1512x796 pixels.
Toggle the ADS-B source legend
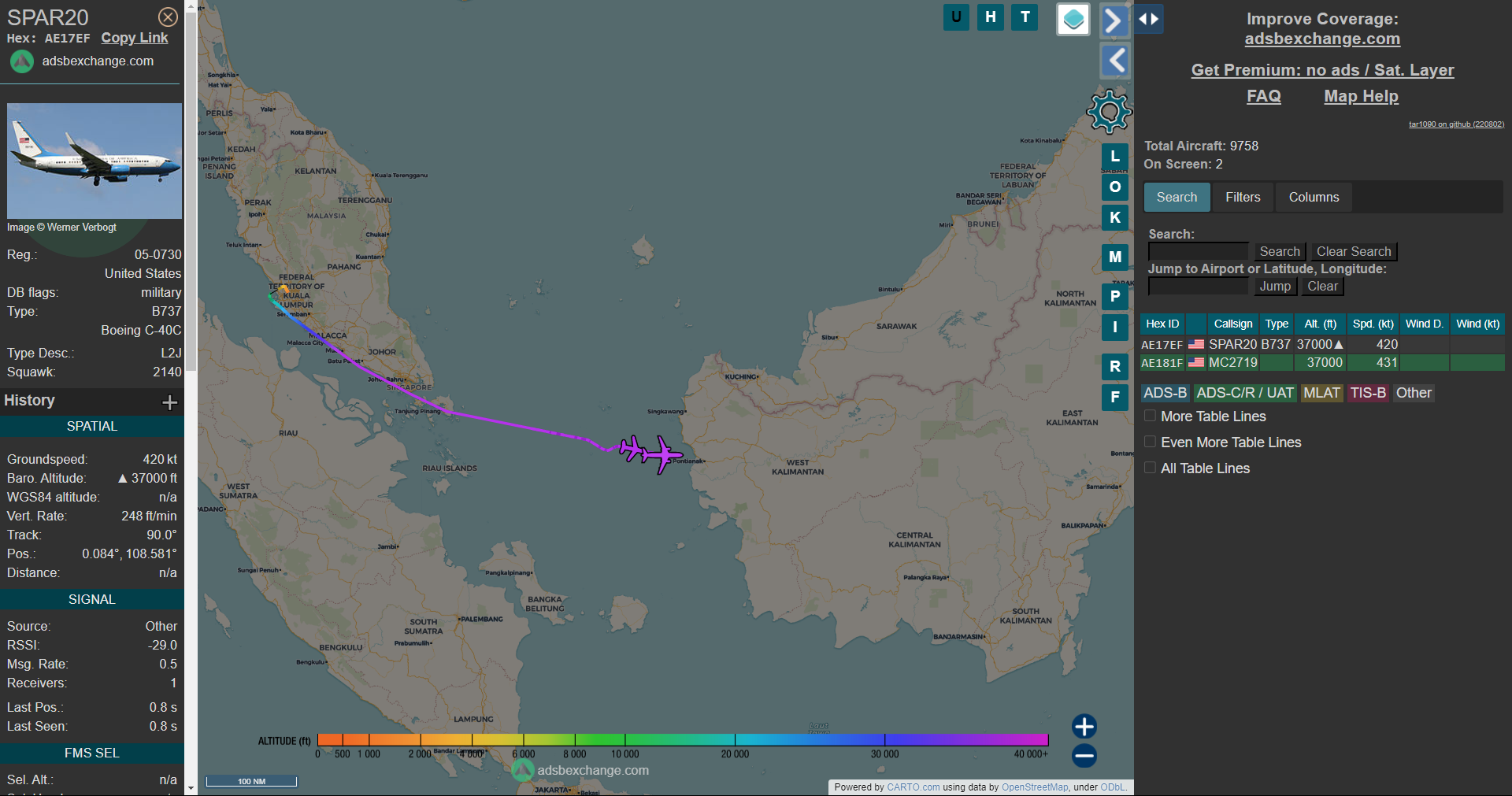coord(1165,393)
